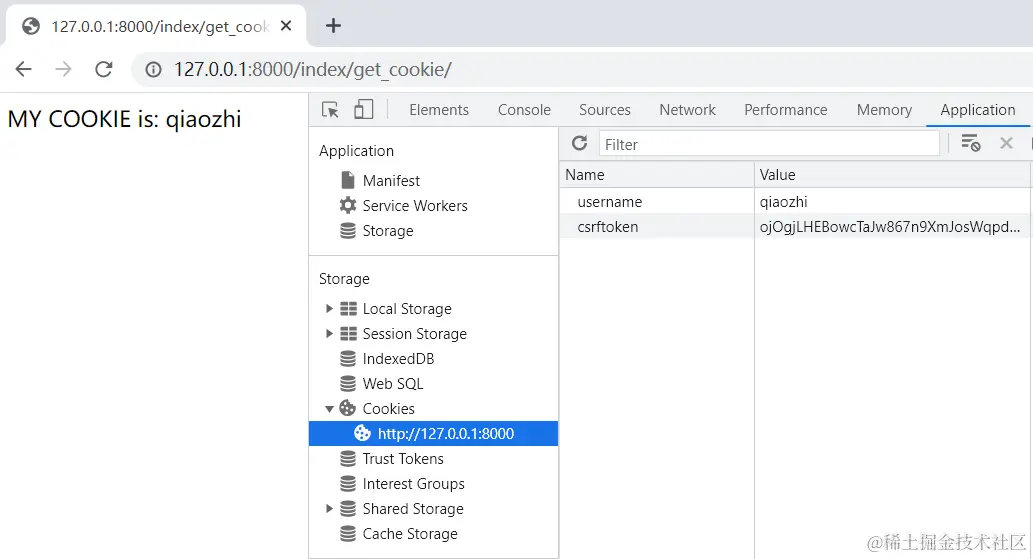Expand the Shared Storage node
The image size is (1033, 559).
click(x=330, y=509)
